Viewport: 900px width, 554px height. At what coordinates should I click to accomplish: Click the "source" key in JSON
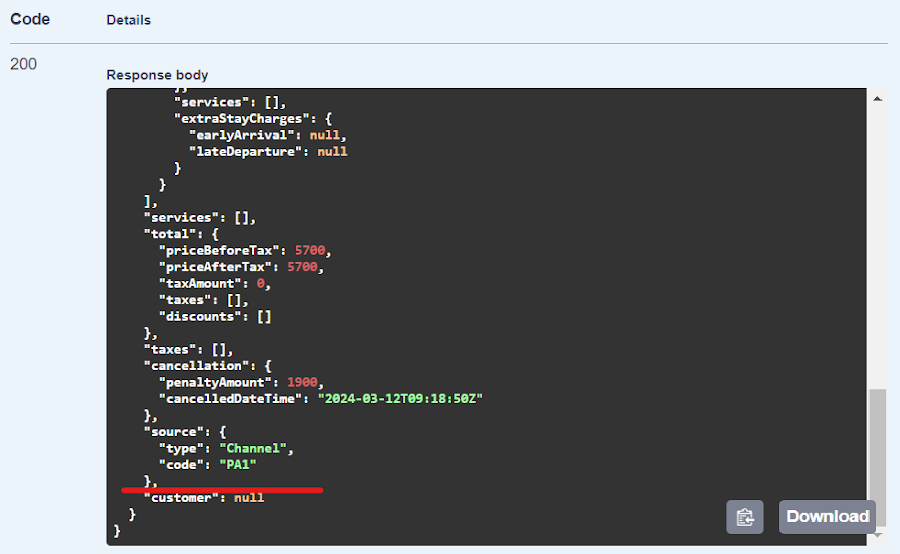[174, 432]
